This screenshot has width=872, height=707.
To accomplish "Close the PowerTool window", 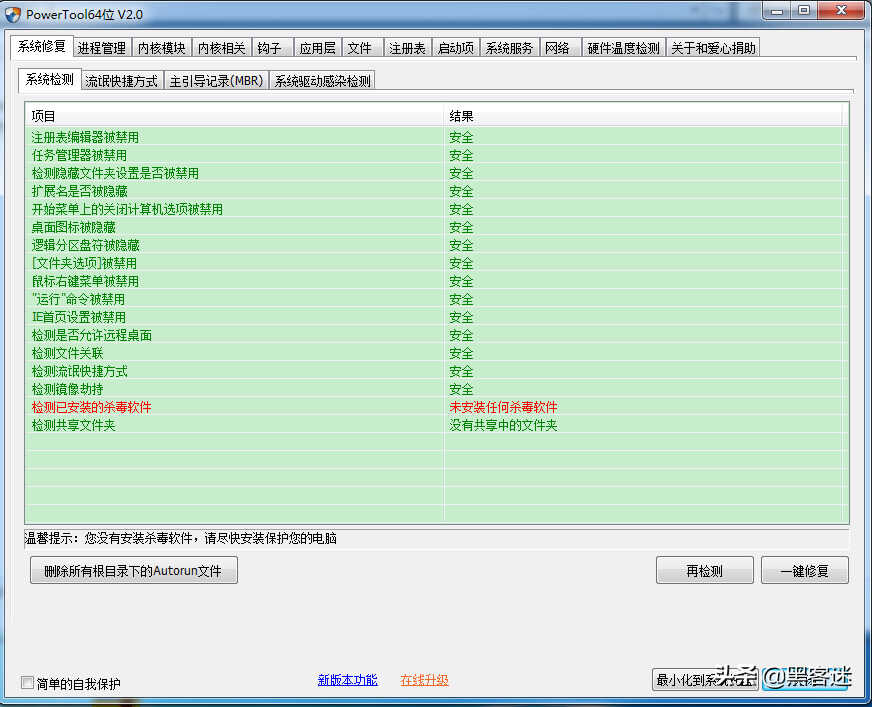I will tap(841, 11).
